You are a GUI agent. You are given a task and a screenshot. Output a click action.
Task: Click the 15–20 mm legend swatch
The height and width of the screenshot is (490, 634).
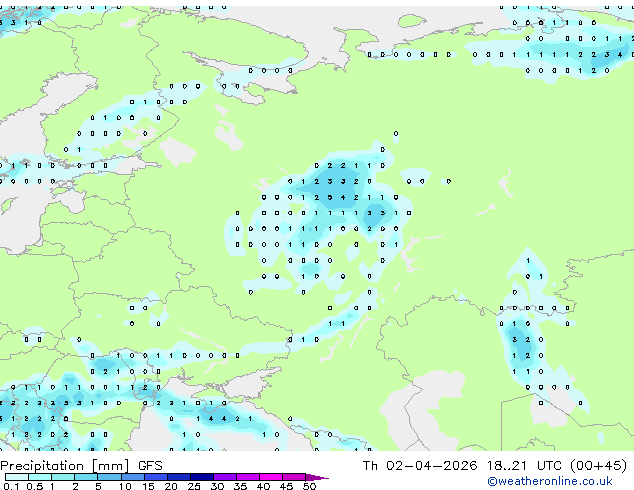click(x=156, y=477)
